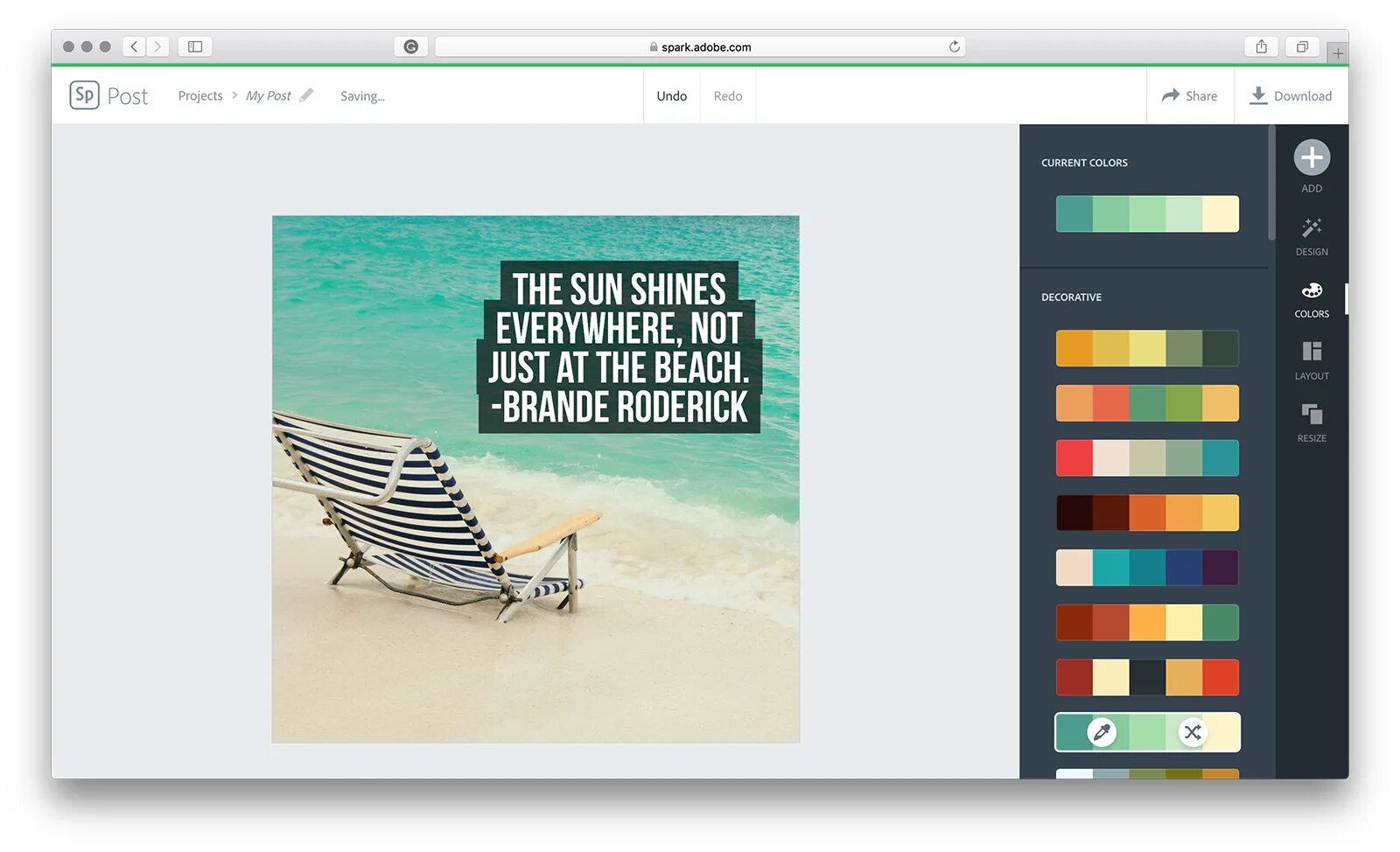Click the Adobe Spark Post logo
Image resolution: width=1400 pixels, height=852 pixels.
coord(109,95)
